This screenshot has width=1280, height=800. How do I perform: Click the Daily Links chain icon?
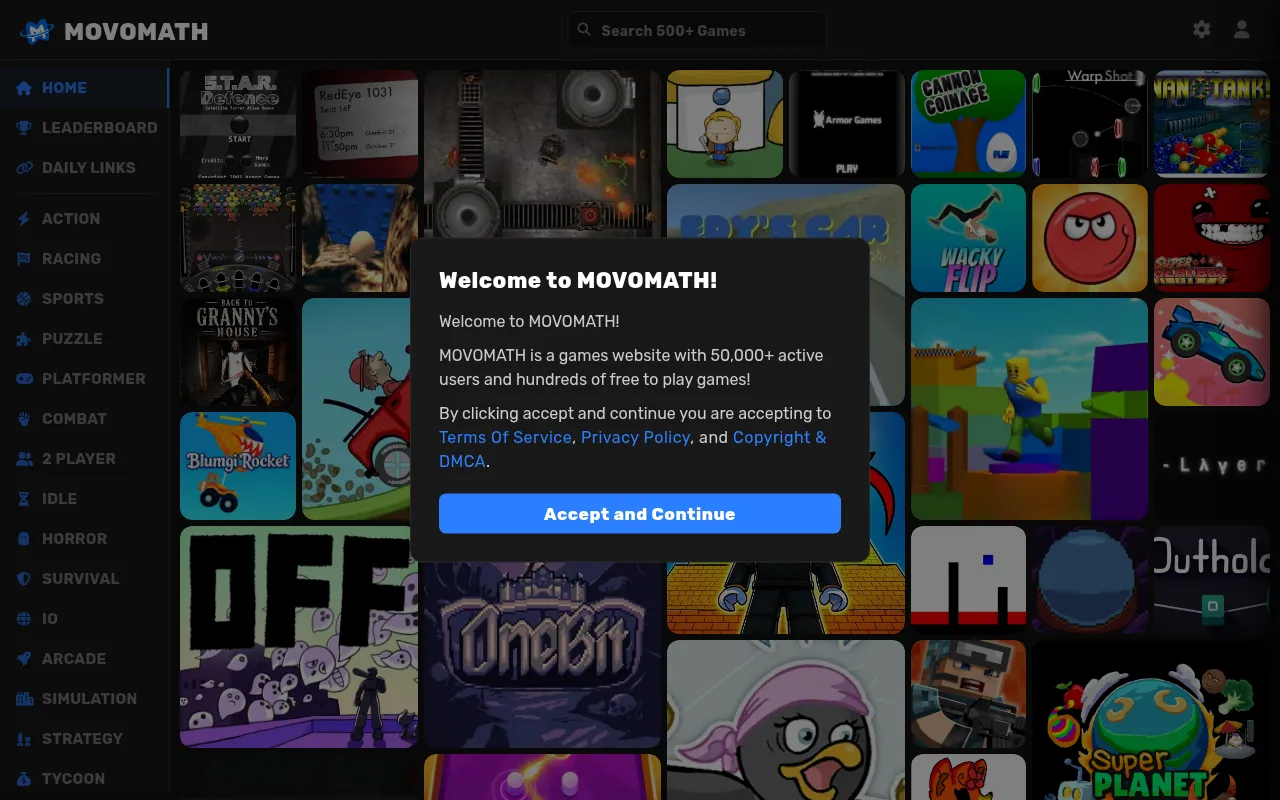[24, 168]
